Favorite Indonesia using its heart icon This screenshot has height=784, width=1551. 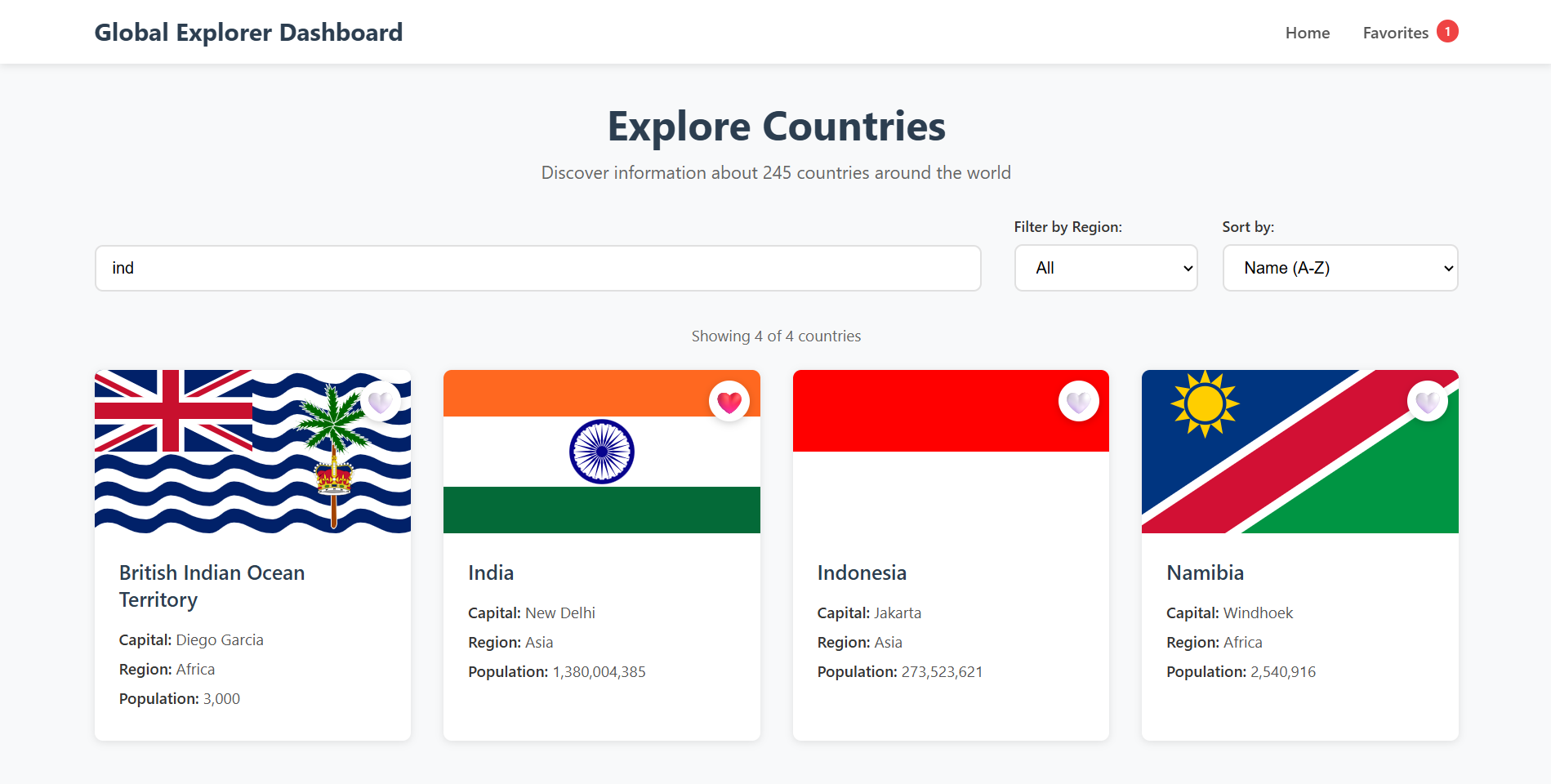coord(1079,401)
